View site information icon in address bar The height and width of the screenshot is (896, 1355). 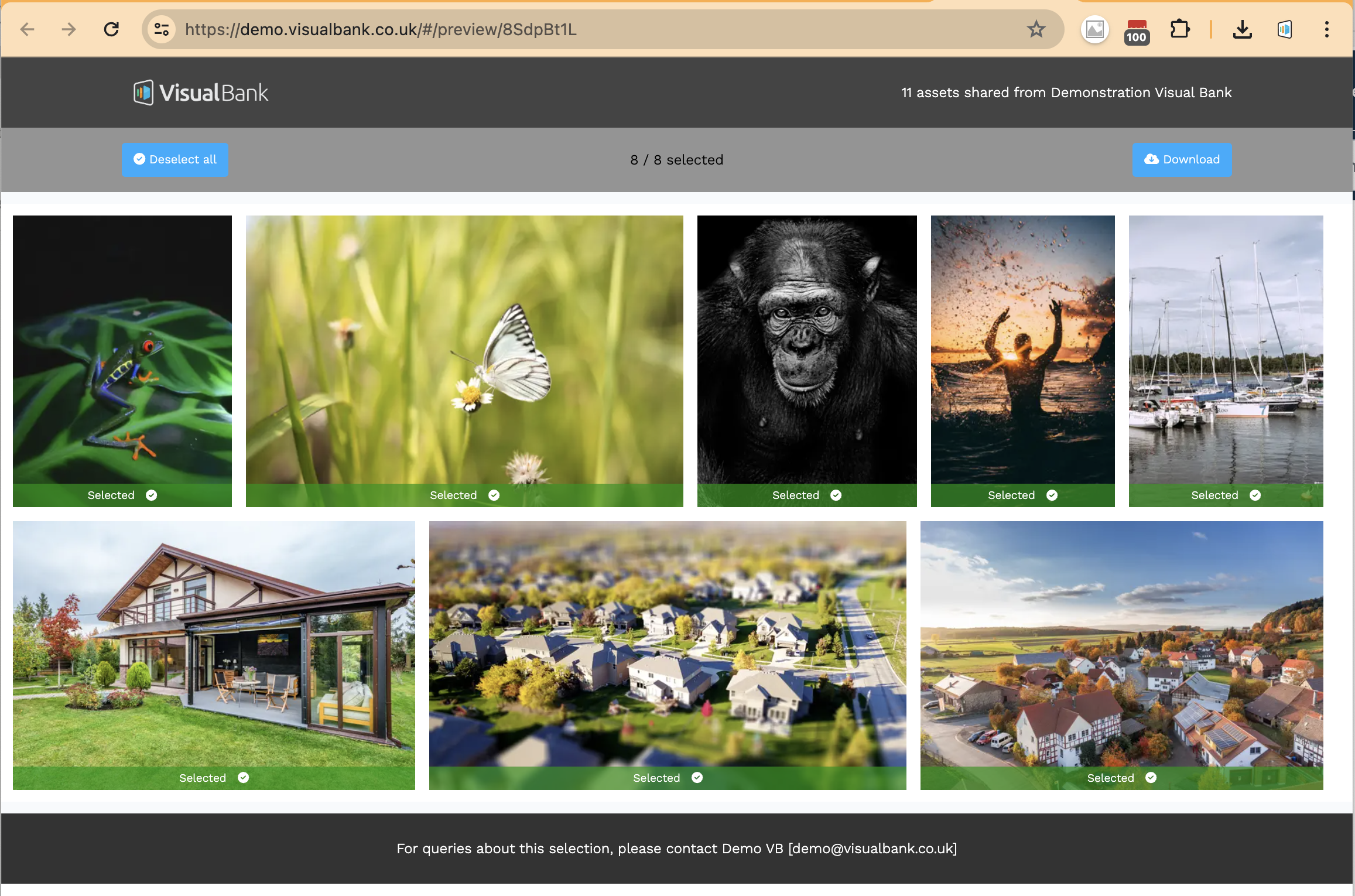162,29
